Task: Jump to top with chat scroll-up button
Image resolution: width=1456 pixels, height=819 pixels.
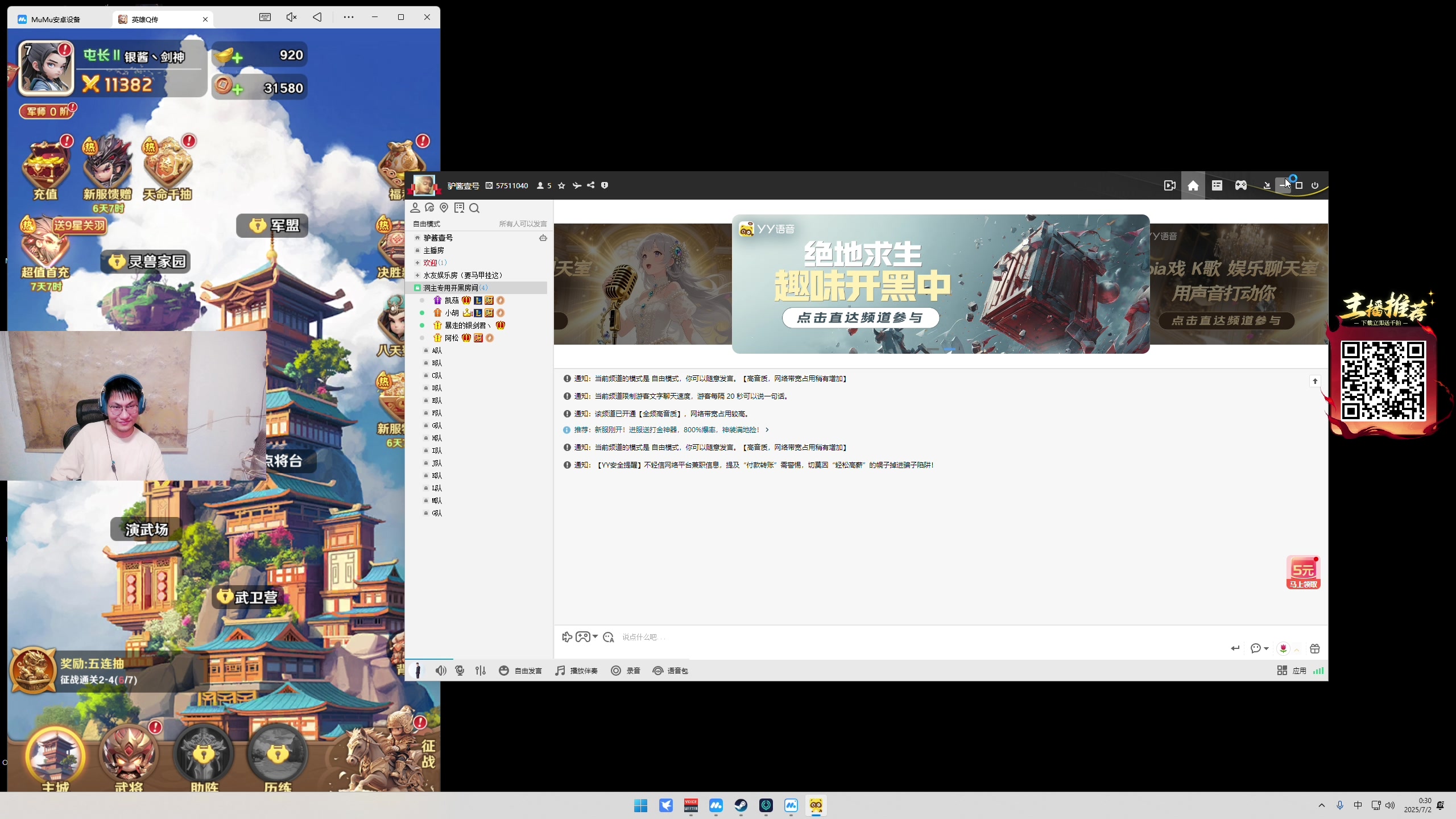Action: (1314, 381)
